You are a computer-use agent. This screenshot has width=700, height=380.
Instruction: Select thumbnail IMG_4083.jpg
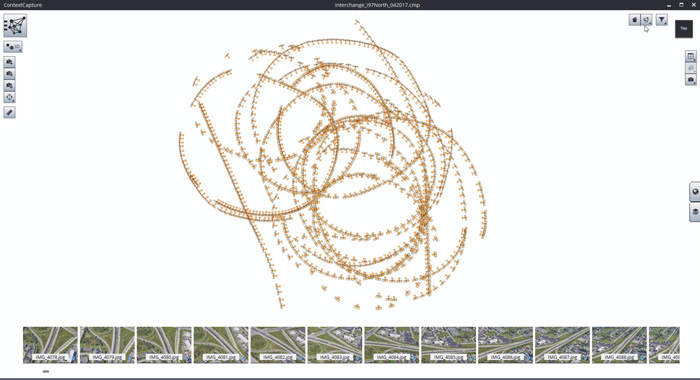pyautogui.click(x=335, y=345)
